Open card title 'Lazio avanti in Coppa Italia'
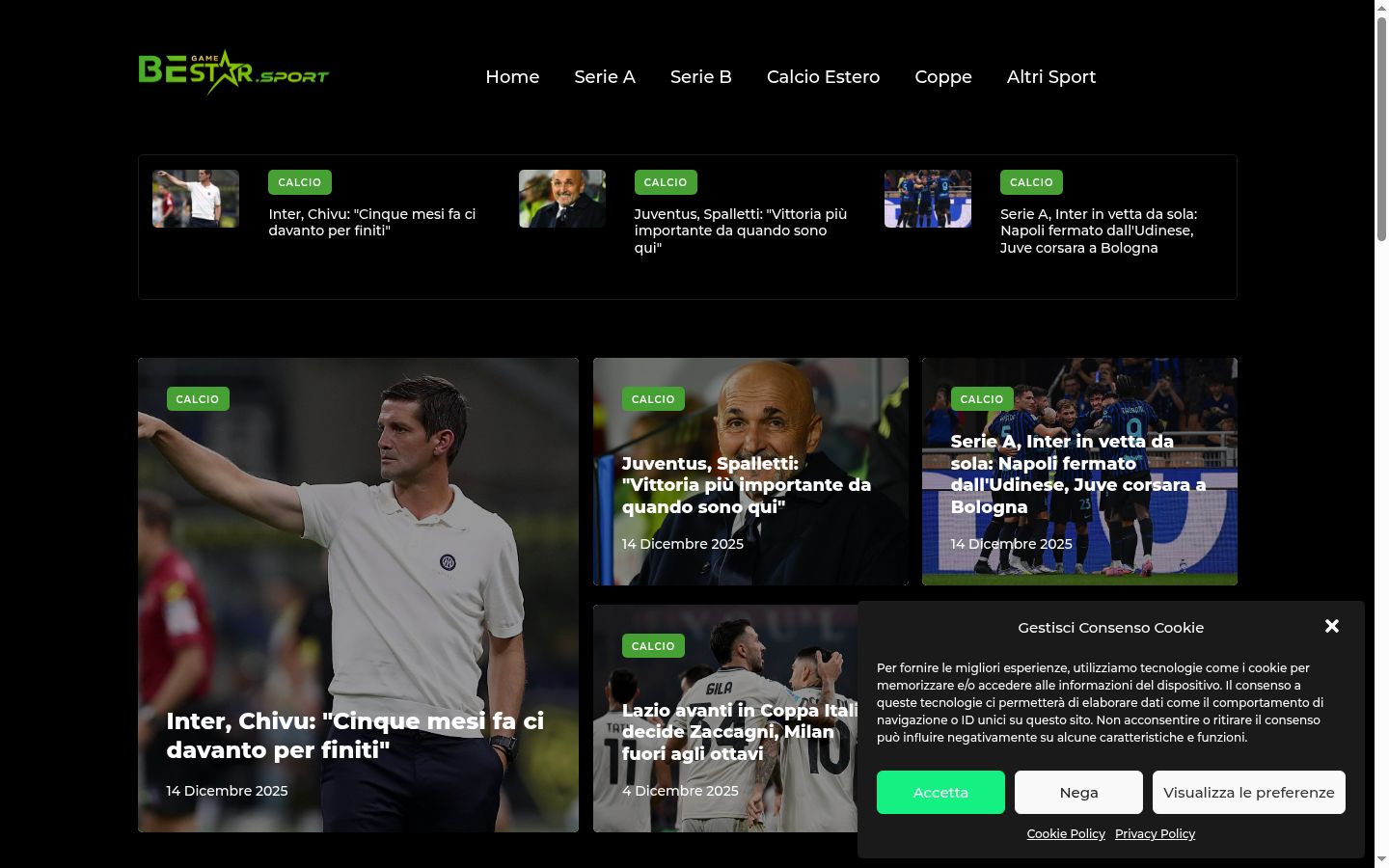Viewport: 1389px width, 868px height. click(x=740, y=732)
